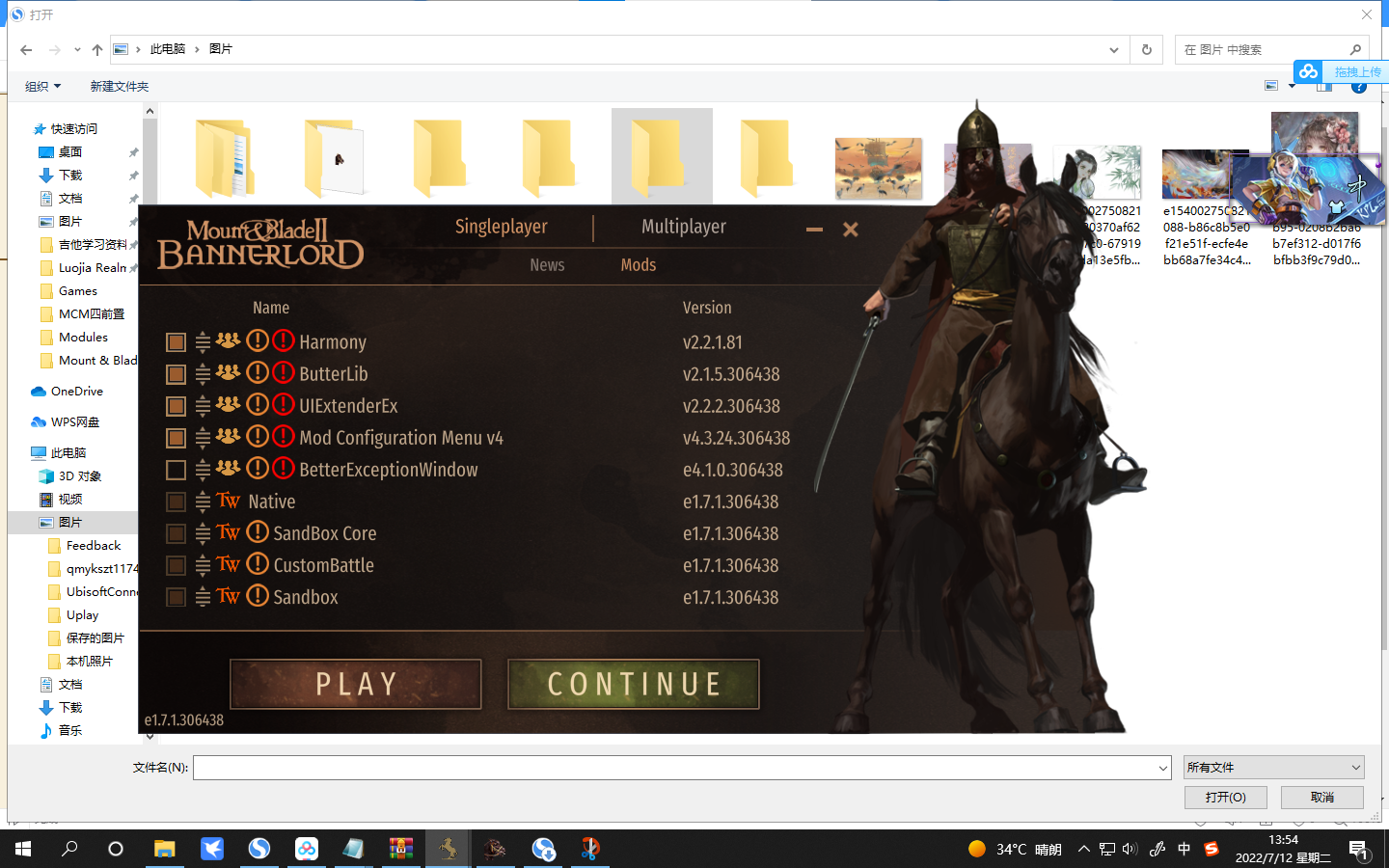The width and height of the screenshot is (1389, 868).
Task: Toggle the UIExtenderEx mod checkbox
Action: click(176, 406)
